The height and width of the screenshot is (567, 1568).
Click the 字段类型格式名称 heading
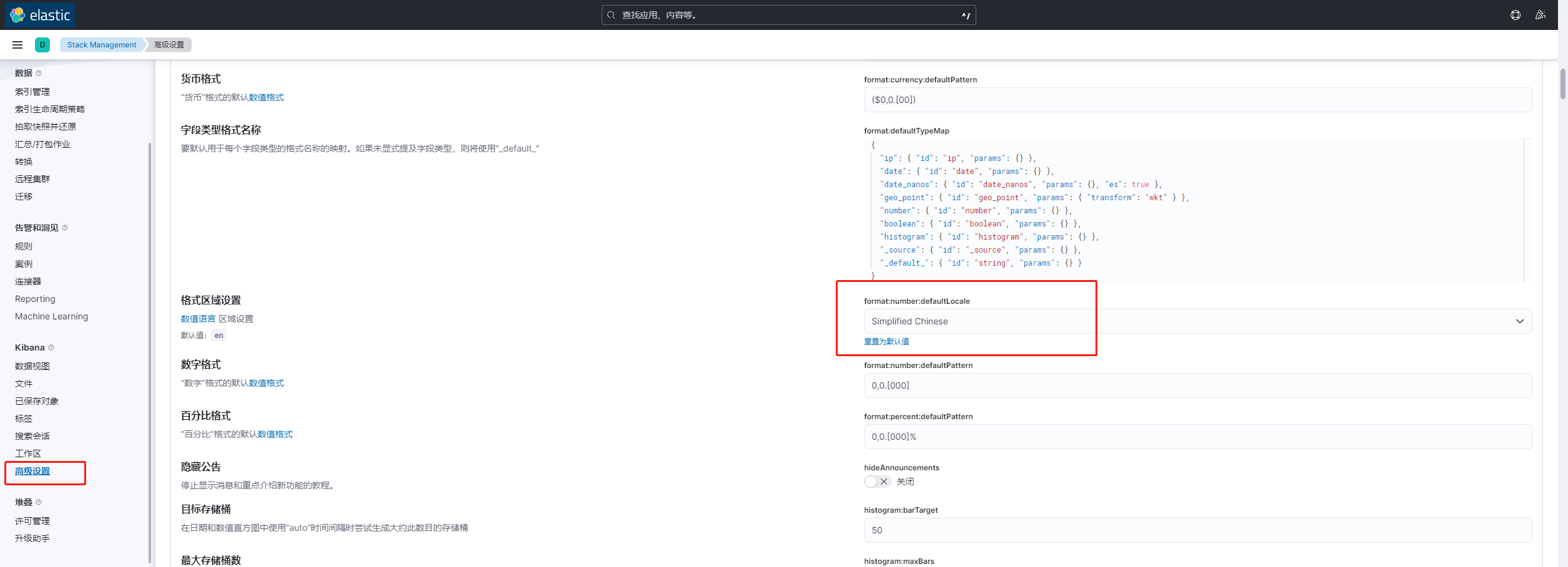(221, 130)
